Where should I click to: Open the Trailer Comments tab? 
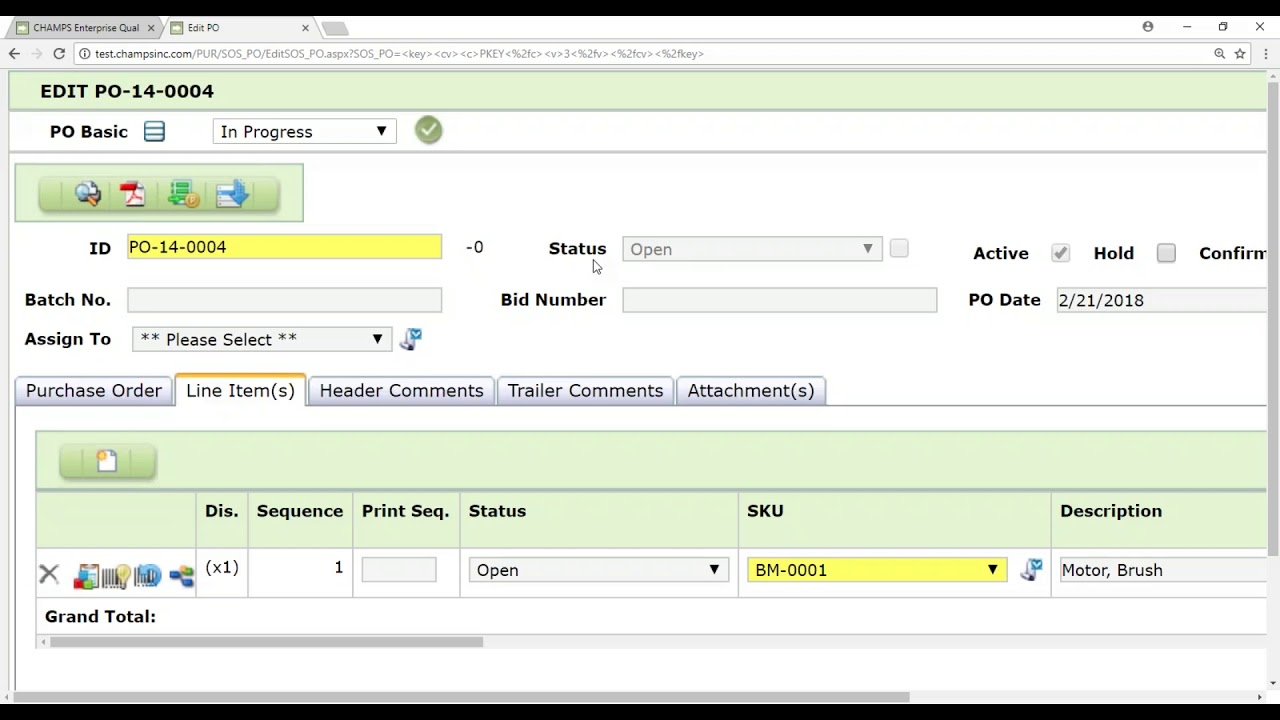(x=585, y=391)
